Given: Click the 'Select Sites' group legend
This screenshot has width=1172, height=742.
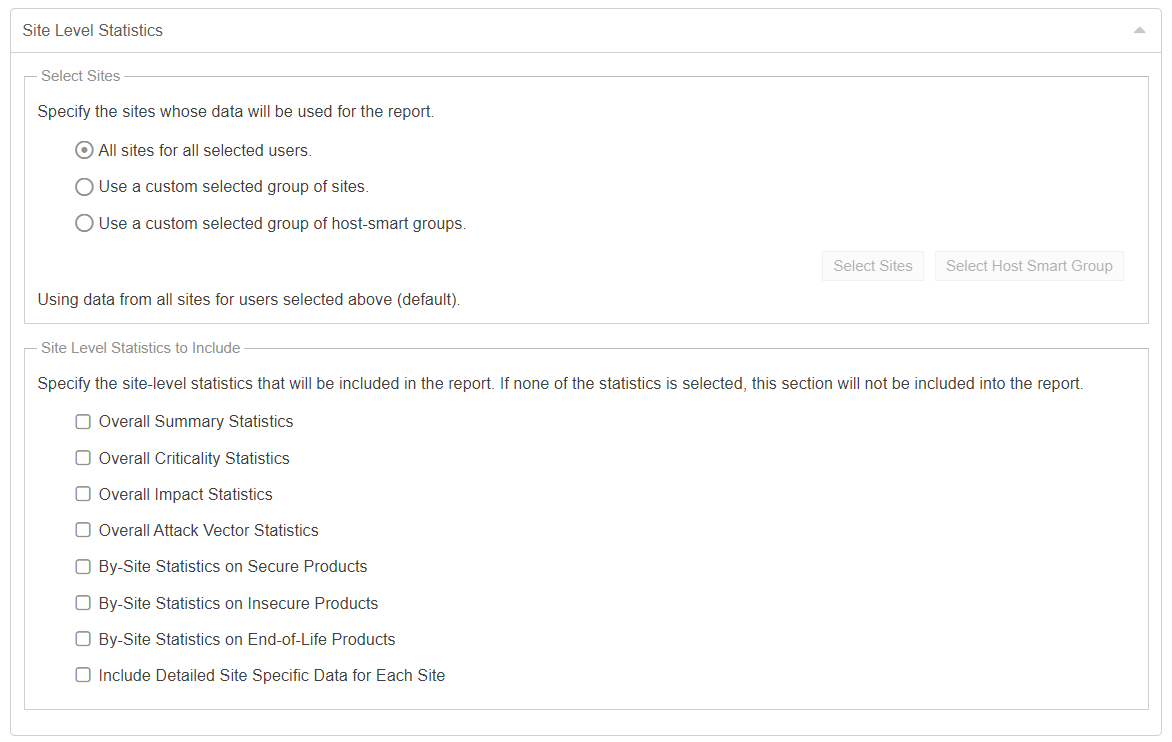Looking at the screenshot, I should coord(81,76).
